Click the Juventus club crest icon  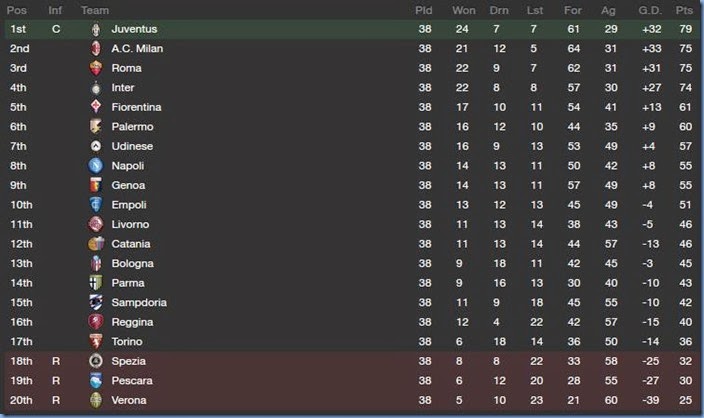click(x=96, y=29)
